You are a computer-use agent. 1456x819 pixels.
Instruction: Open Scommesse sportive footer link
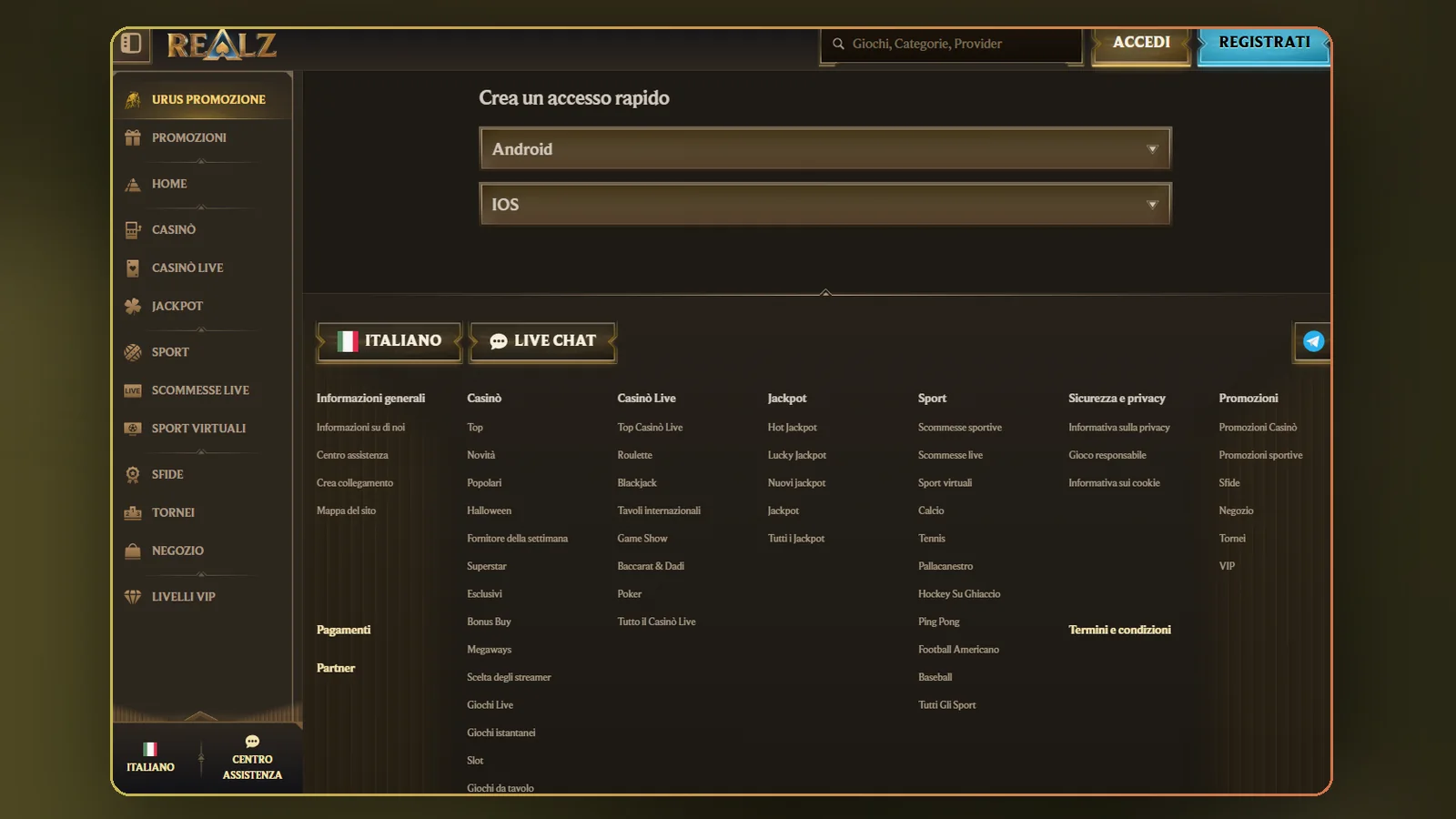click(960, 428)
